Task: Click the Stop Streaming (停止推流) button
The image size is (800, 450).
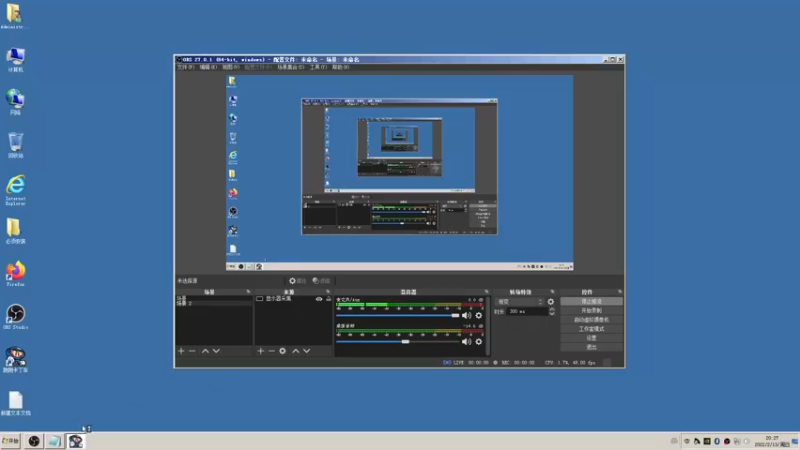Action: click(591, 302)
